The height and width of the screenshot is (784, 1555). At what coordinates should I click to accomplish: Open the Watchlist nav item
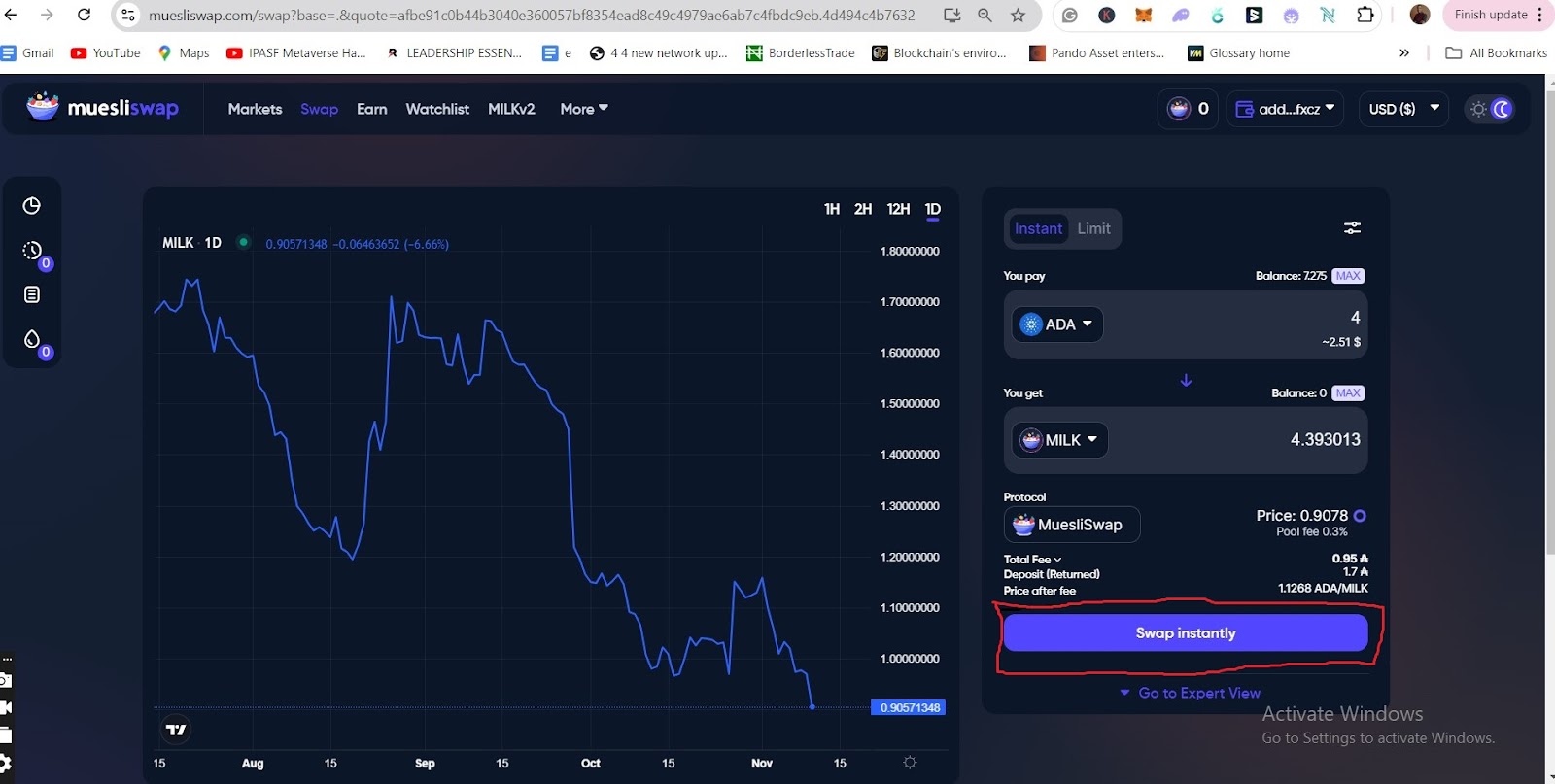[x=437, y=109]
